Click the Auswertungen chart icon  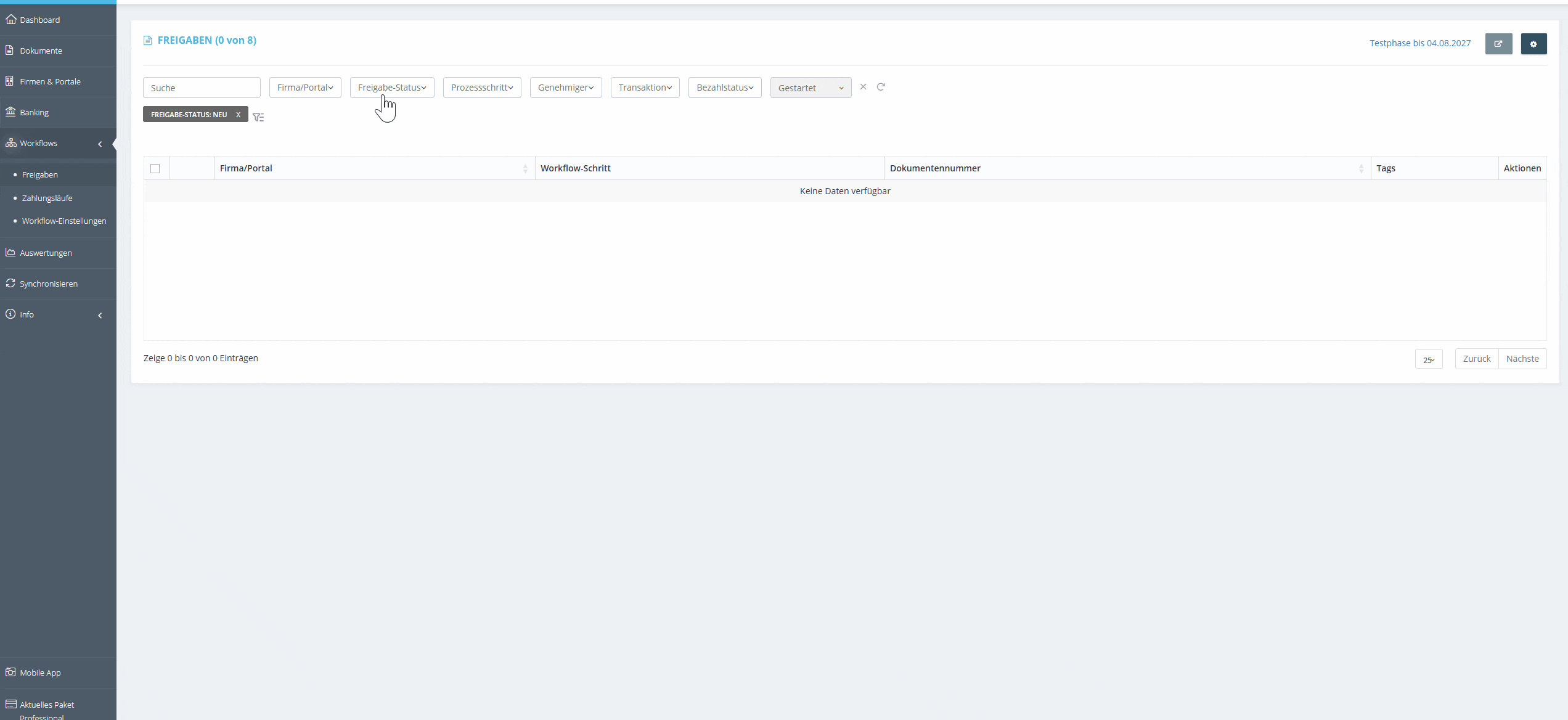click(10, 252)
